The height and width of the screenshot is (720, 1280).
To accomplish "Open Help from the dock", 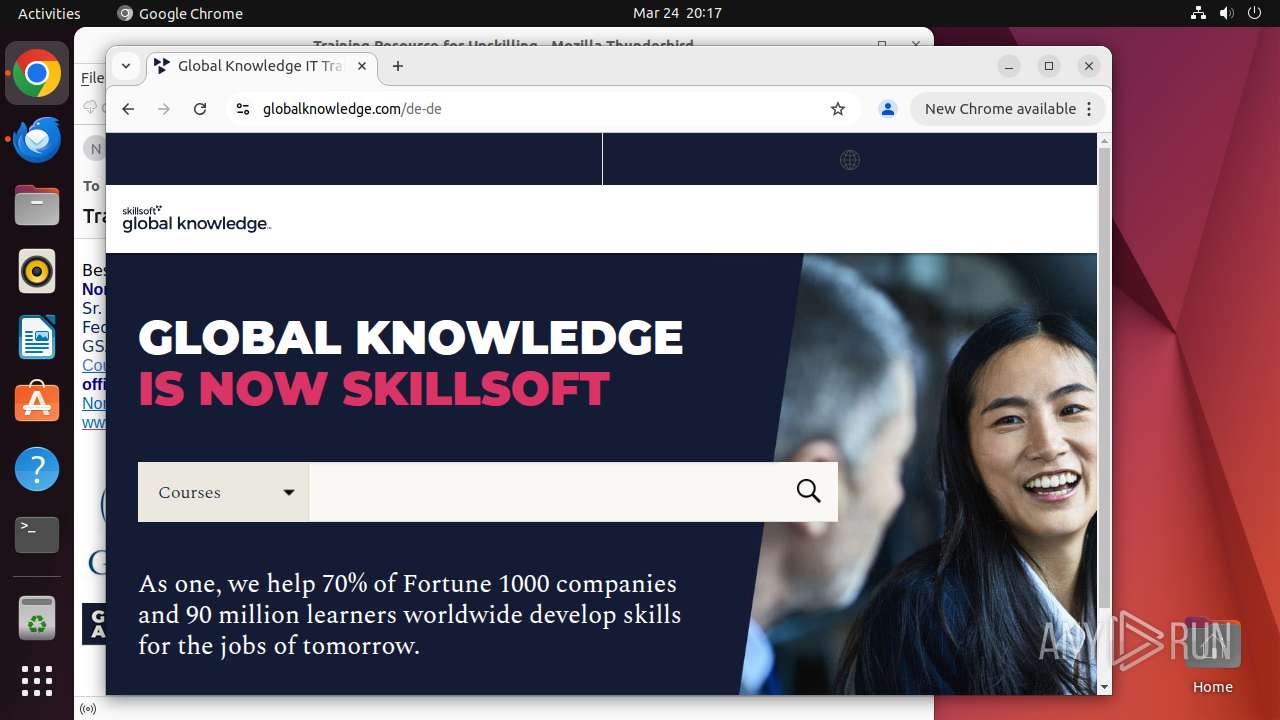I will coord(37,469).
